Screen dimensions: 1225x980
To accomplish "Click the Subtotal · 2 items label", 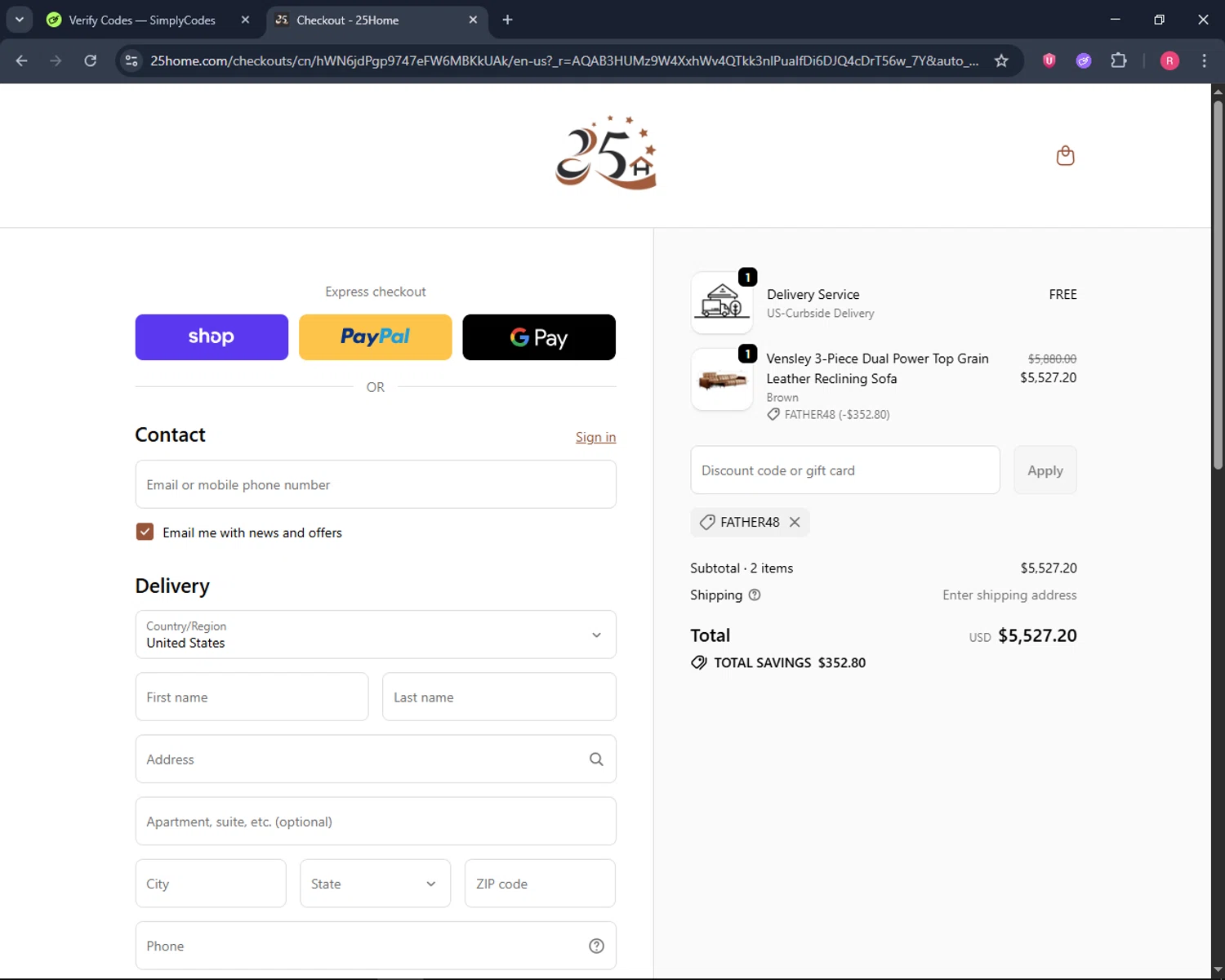I will pos(742,568).
